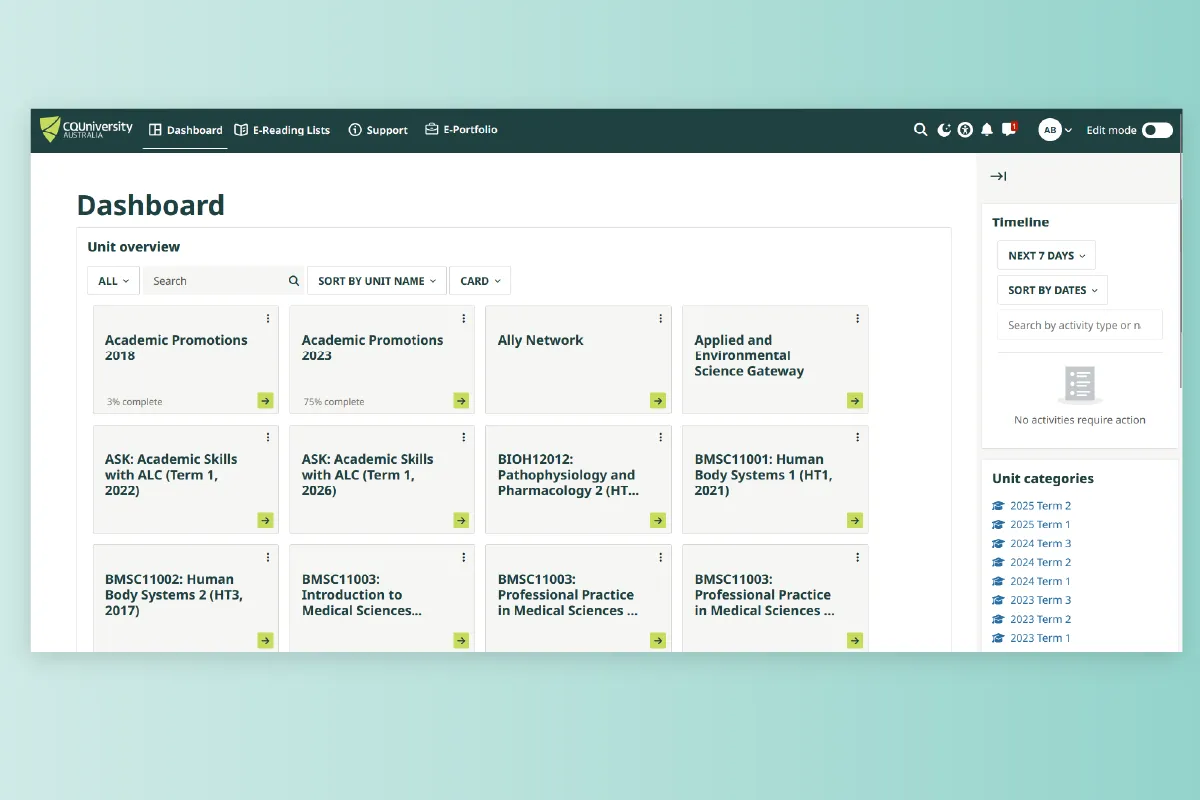Open options menu for ASK Term 1, 2022
The image size is (1200, 800).
pyautogui.click(x=268, y=438)
